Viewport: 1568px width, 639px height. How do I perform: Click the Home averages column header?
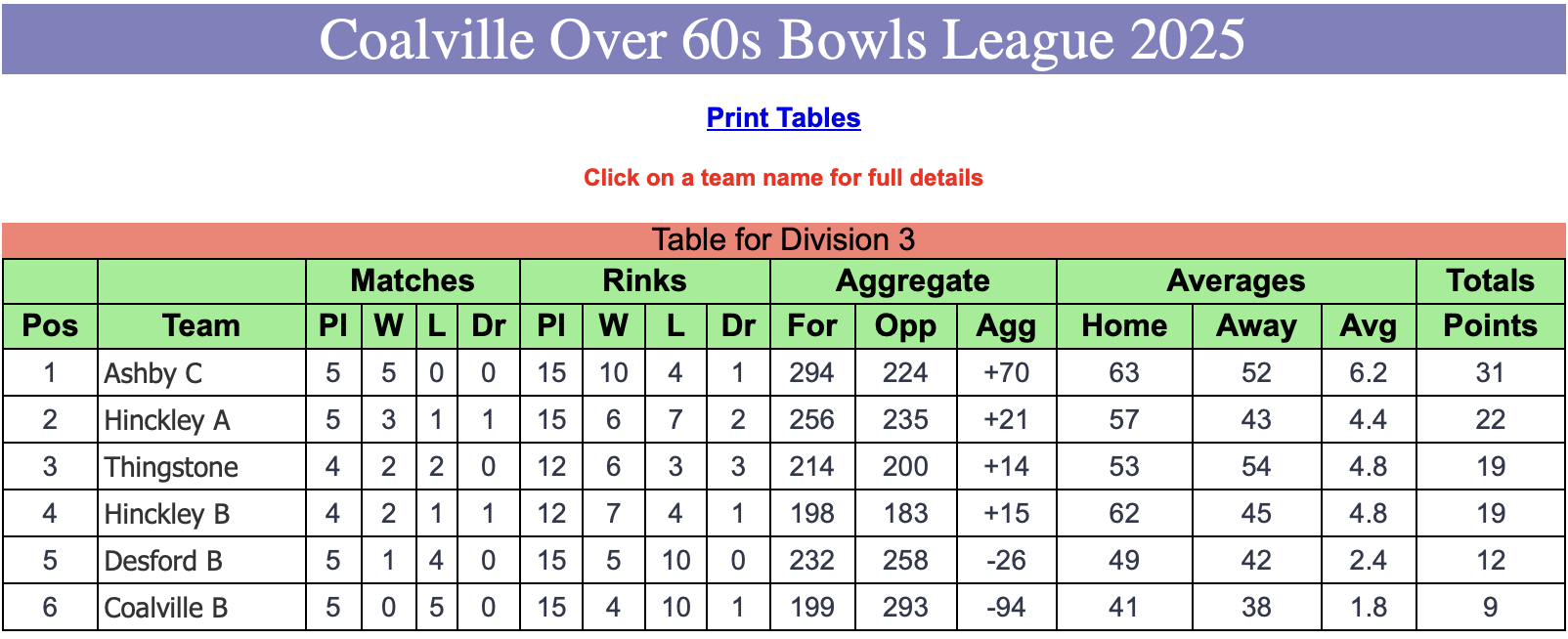pos(1124,325)
